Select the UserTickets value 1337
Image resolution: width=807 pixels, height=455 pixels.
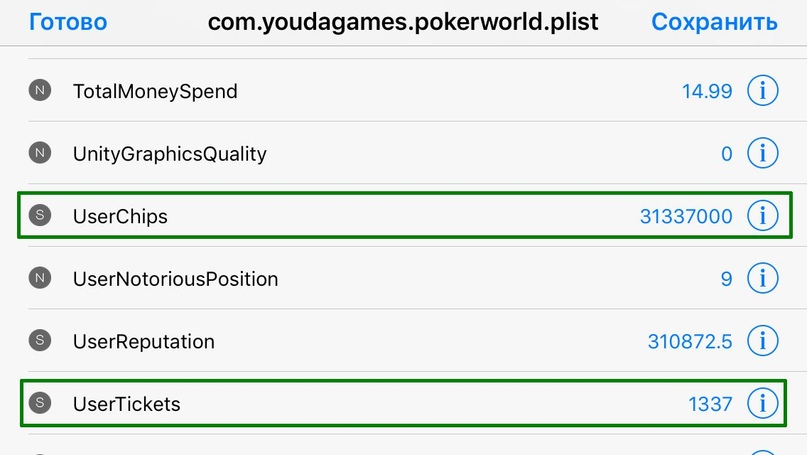tap(710, 404)
